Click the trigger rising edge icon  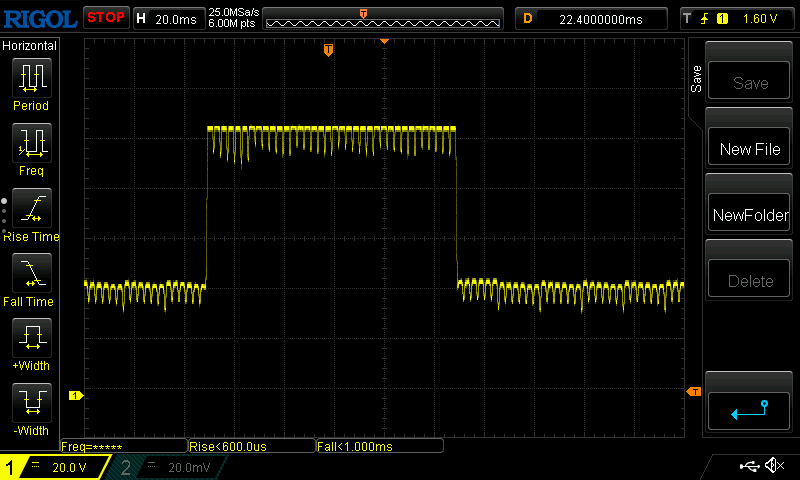(705, 19)
